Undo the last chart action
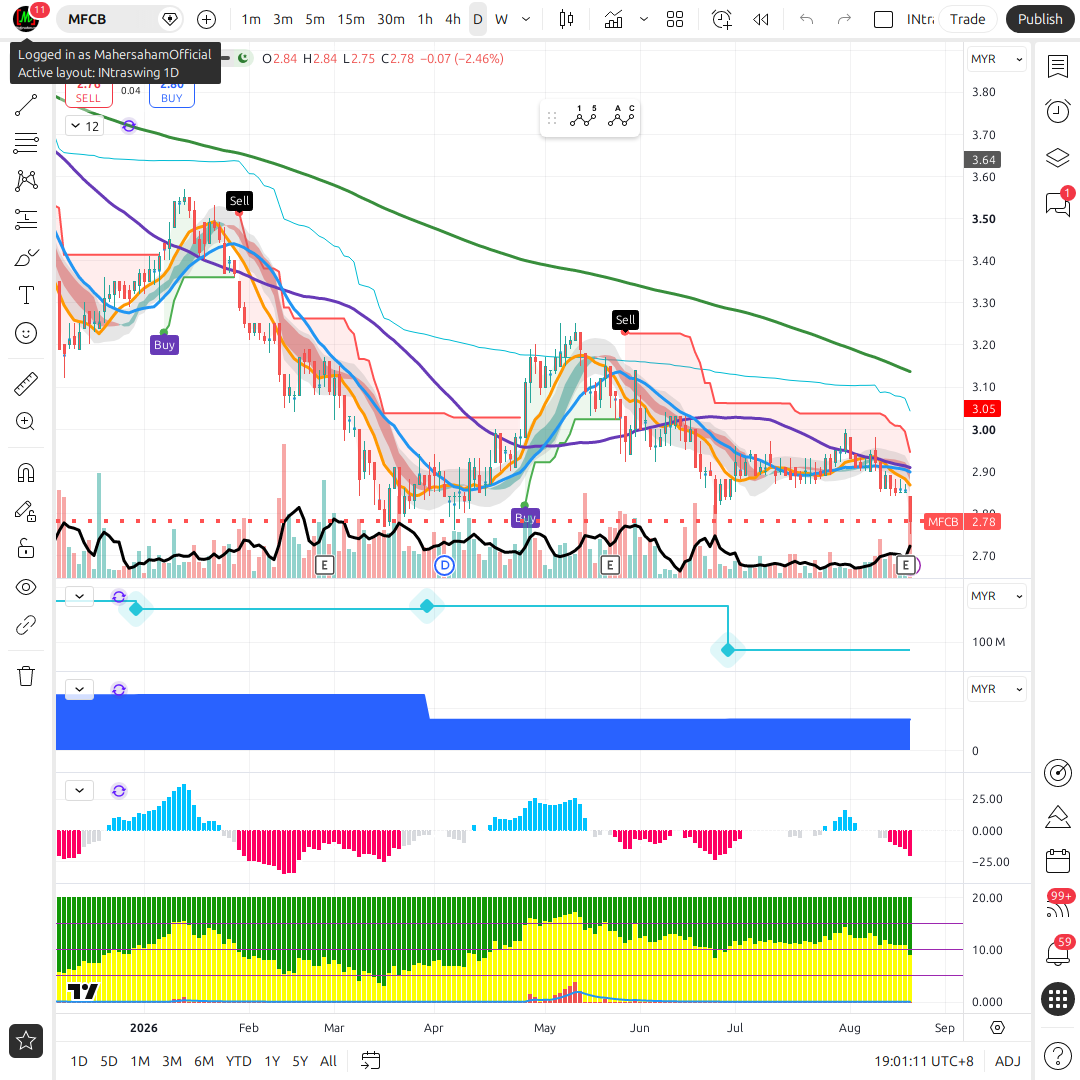The height and width of the screenshot is (1080, 1080). (x=807, y=19)
